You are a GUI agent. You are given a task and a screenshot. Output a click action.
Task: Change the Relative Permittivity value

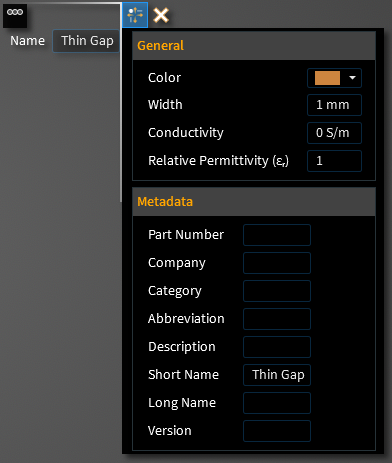click(334, 161)
